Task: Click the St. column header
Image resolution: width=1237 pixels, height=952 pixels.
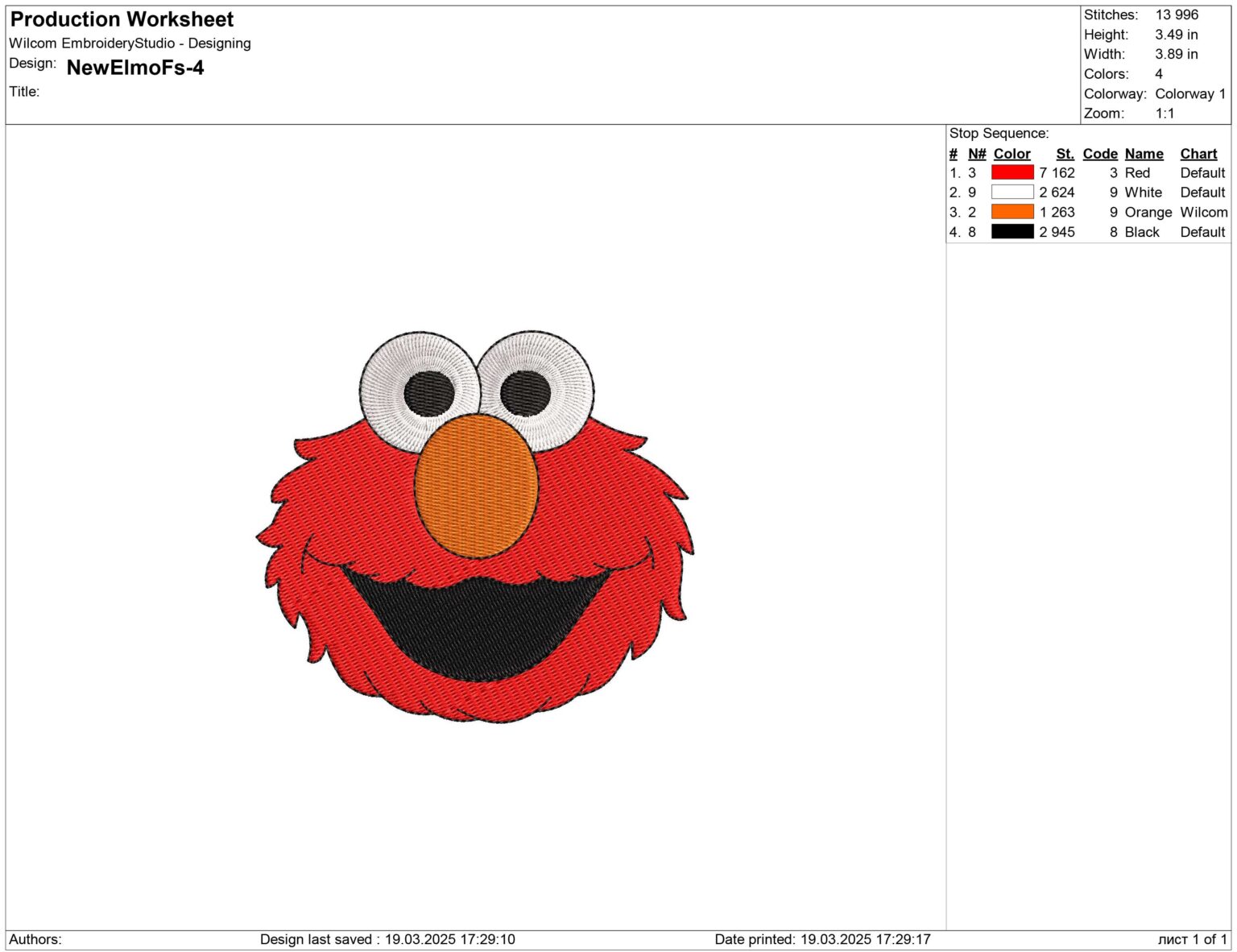Action: [x=1065, y=153]
